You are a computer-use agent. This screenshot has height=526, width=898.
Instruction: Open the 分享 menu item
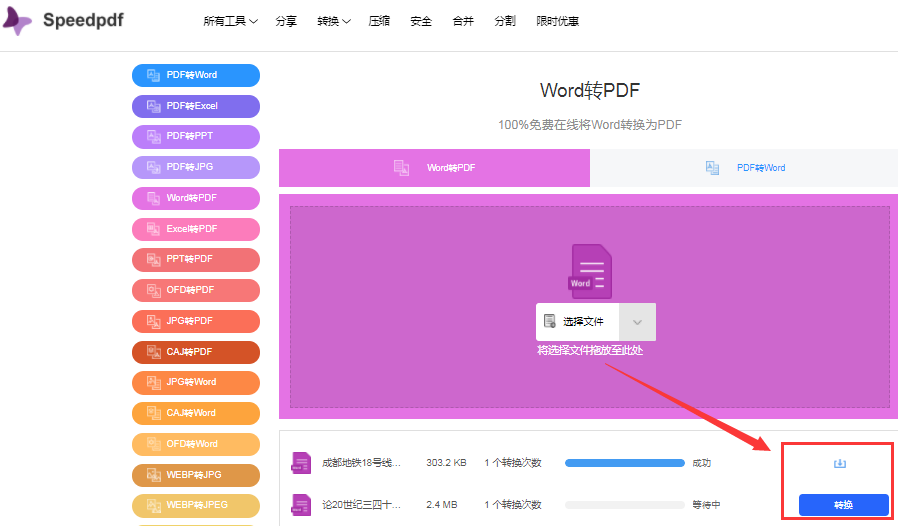(286, 21)
